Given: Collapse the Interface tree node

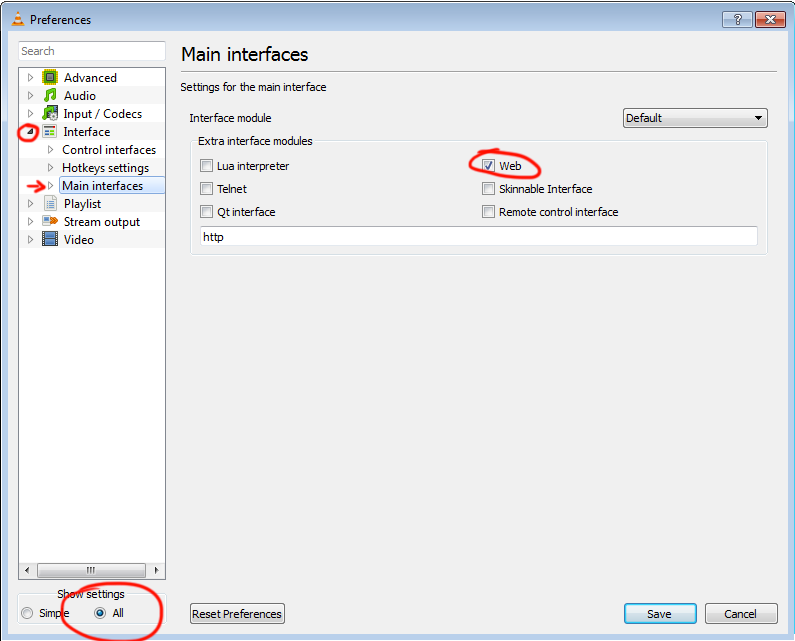Looking at the screenshot, I should click(x=30, y=131).
